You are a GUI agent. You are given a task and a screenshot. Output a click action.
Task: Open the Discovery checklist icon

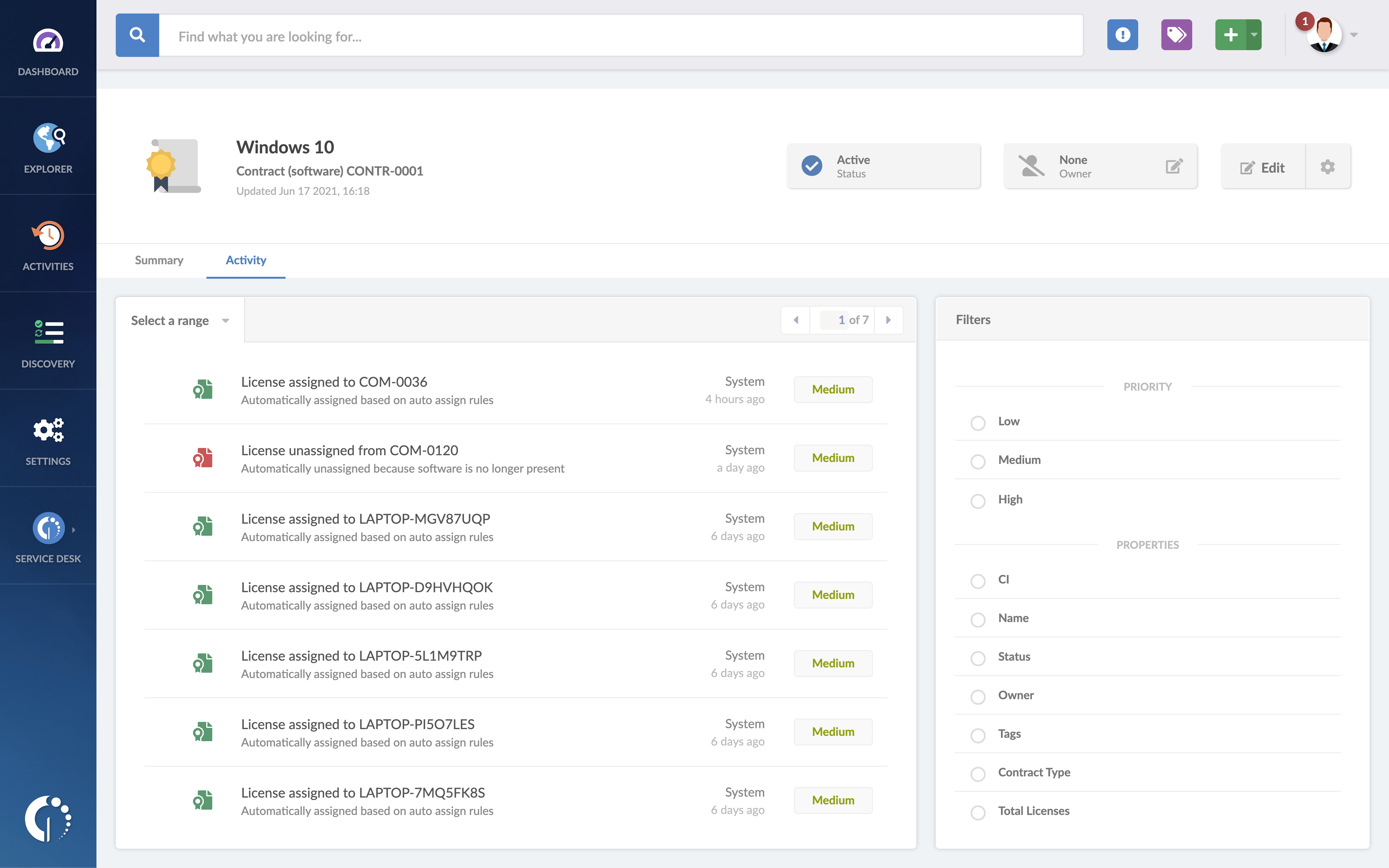click(48, 332)
